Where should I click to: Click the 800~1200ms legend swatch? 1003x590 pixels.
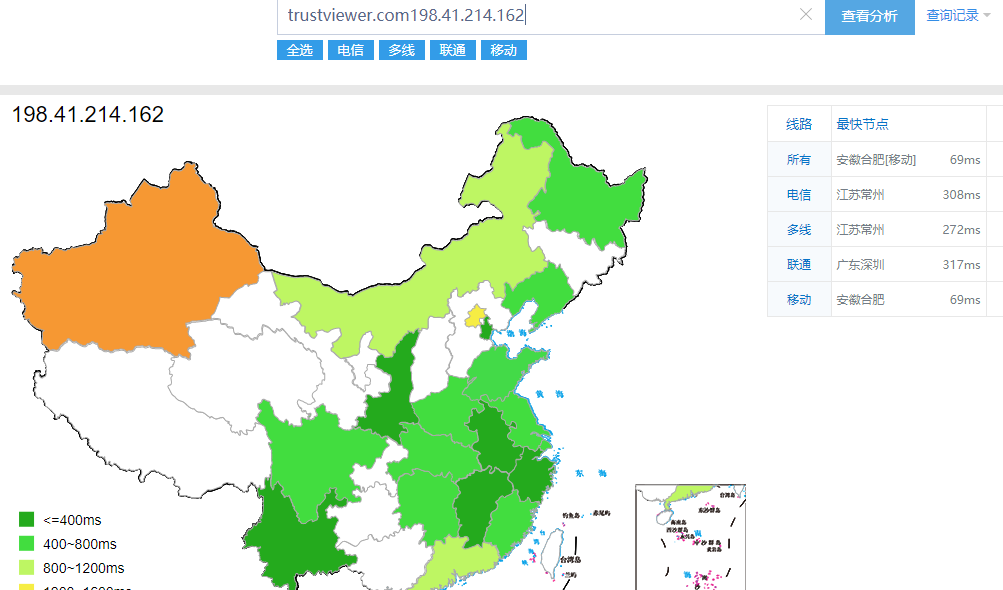coord(27,568)
